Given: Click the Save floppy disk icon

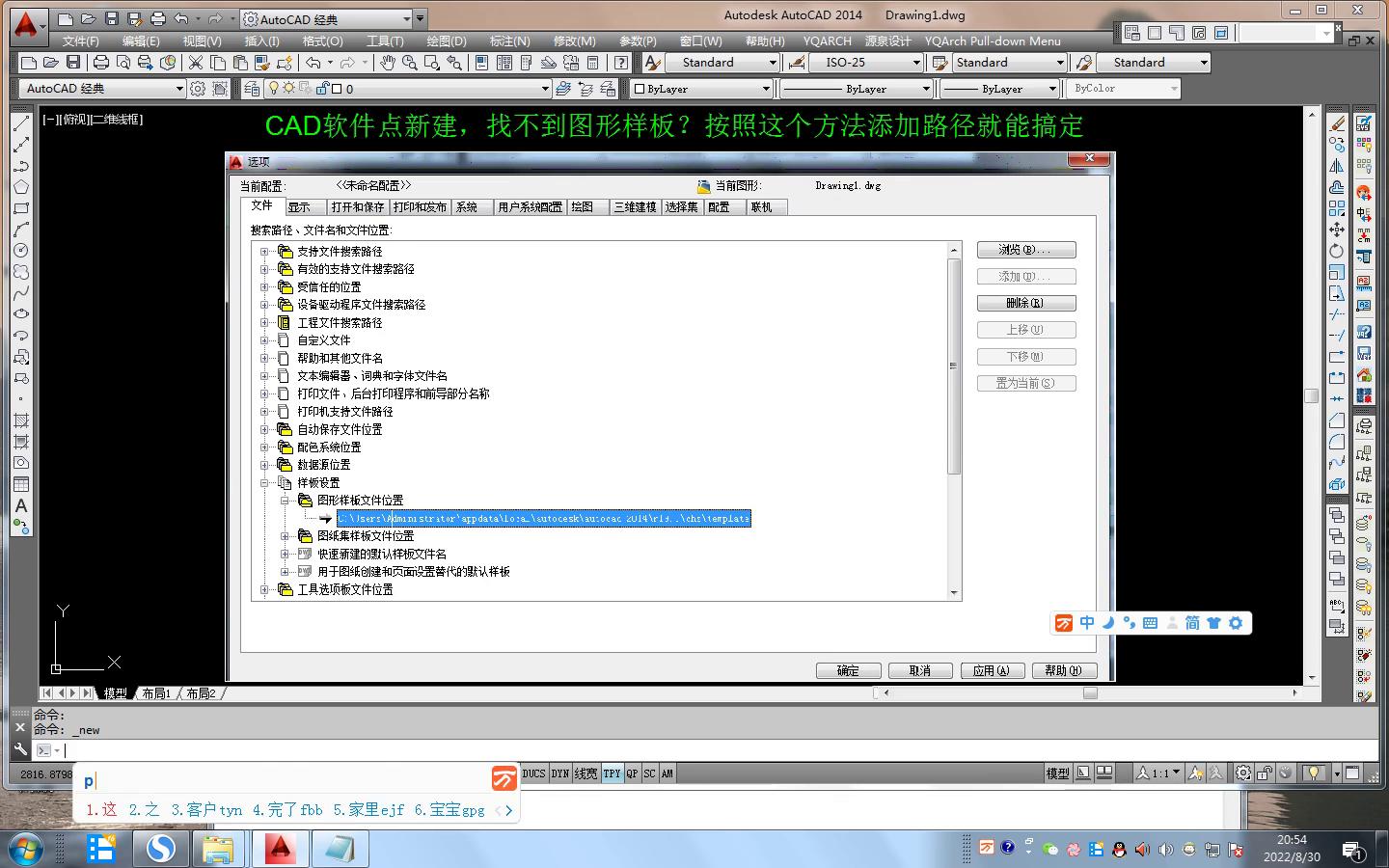Looking at the screenshot, I should 73,63.
